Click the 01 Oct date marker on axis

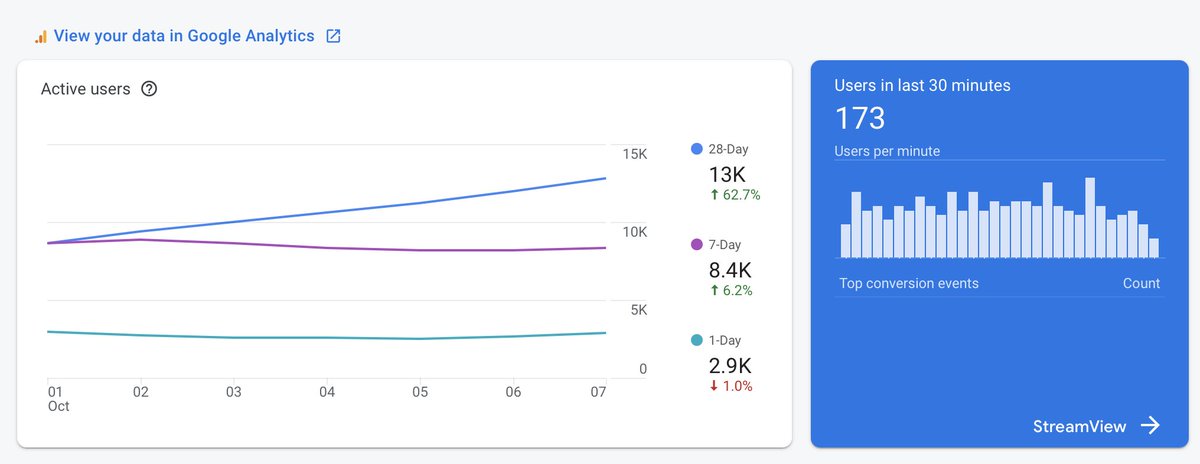click(x=56, y=400)
